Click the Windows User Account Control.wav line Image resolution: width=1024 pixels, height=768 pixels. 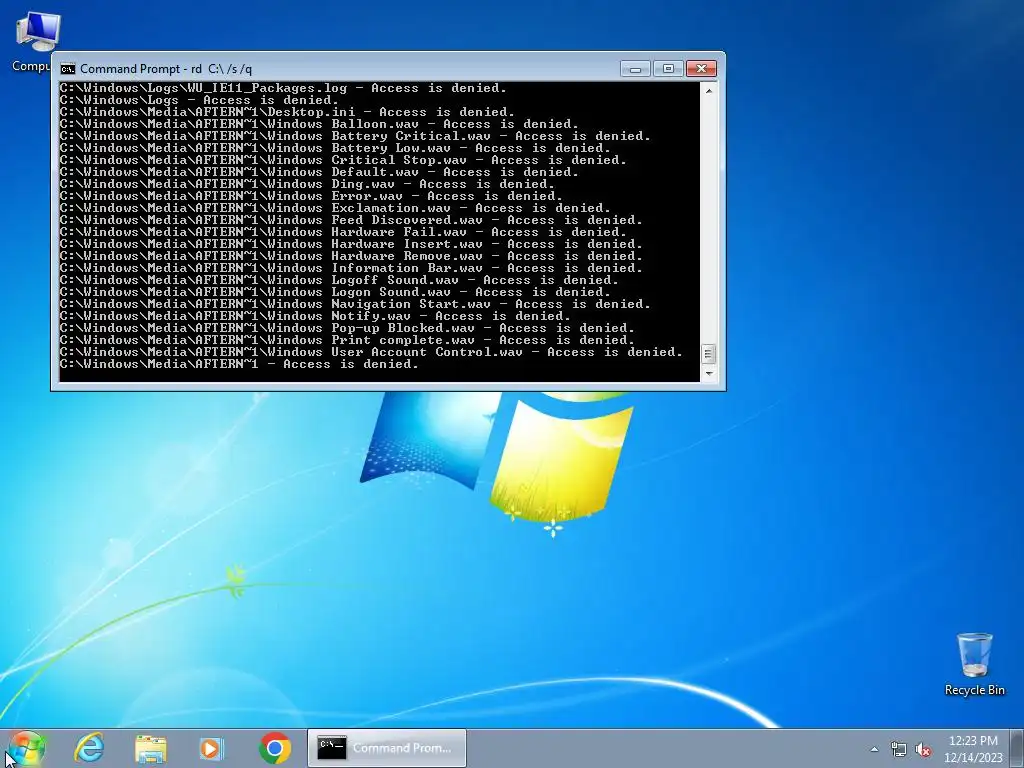pyautogui.click(x=371, y=351)
